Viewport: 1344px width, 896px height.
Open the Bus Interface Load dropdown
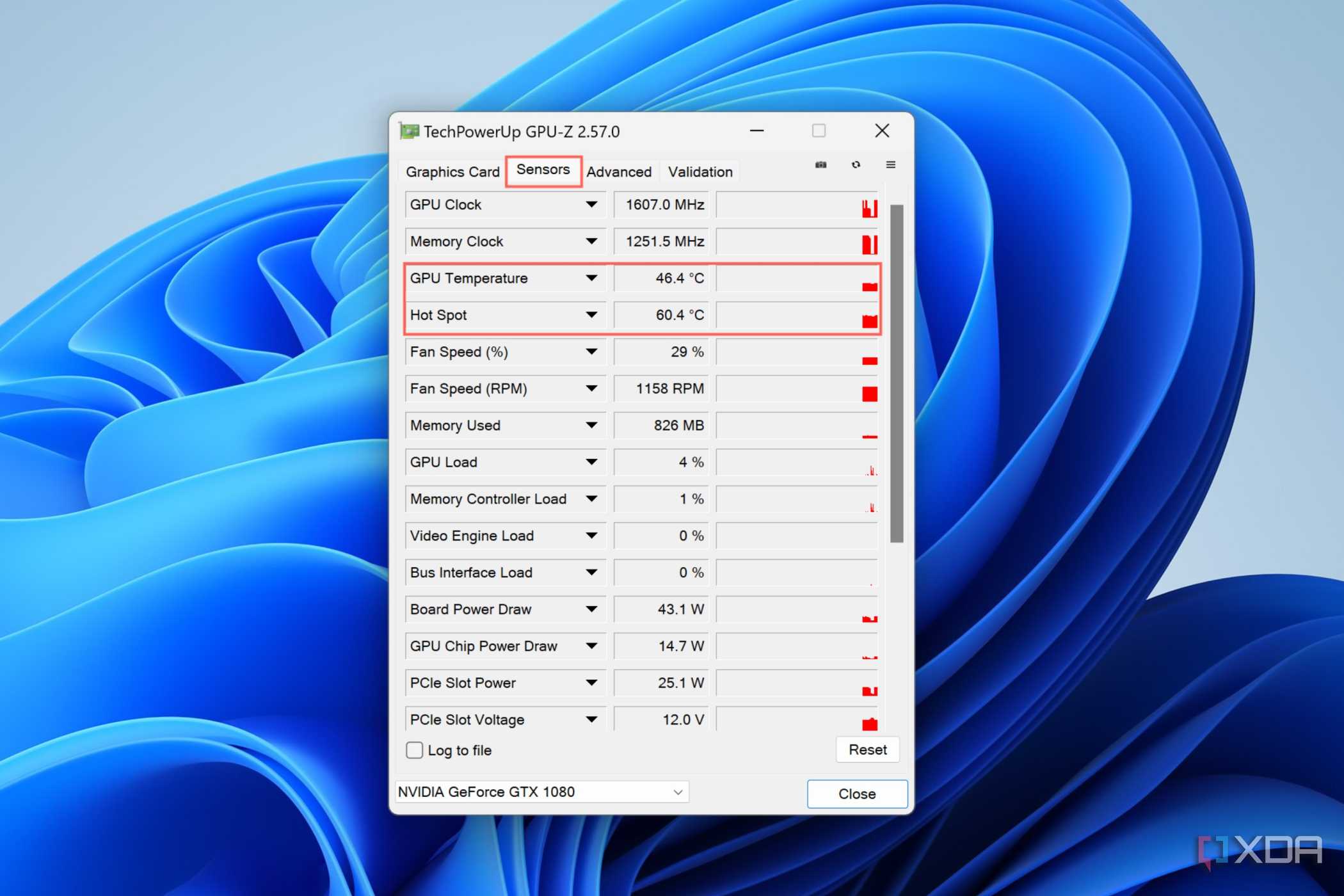point(591,573)
